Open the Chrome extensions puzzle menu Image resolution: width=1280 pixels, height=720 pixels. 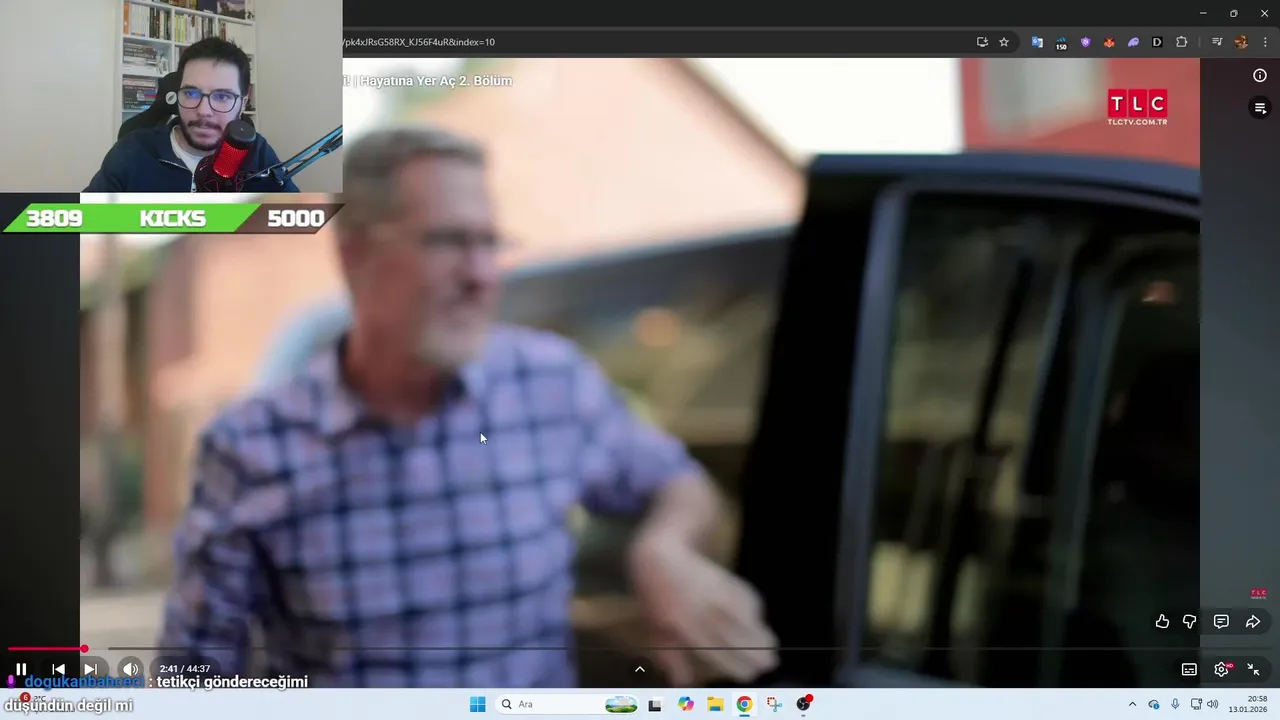(x=1182, y=42)
